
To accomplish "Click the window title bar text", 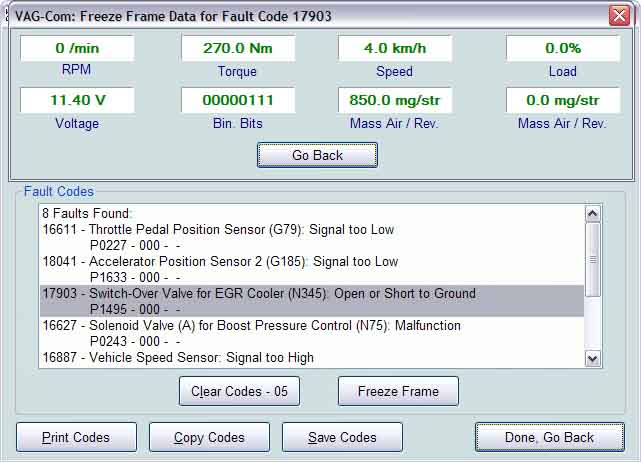I will click(x=173, y=16).
